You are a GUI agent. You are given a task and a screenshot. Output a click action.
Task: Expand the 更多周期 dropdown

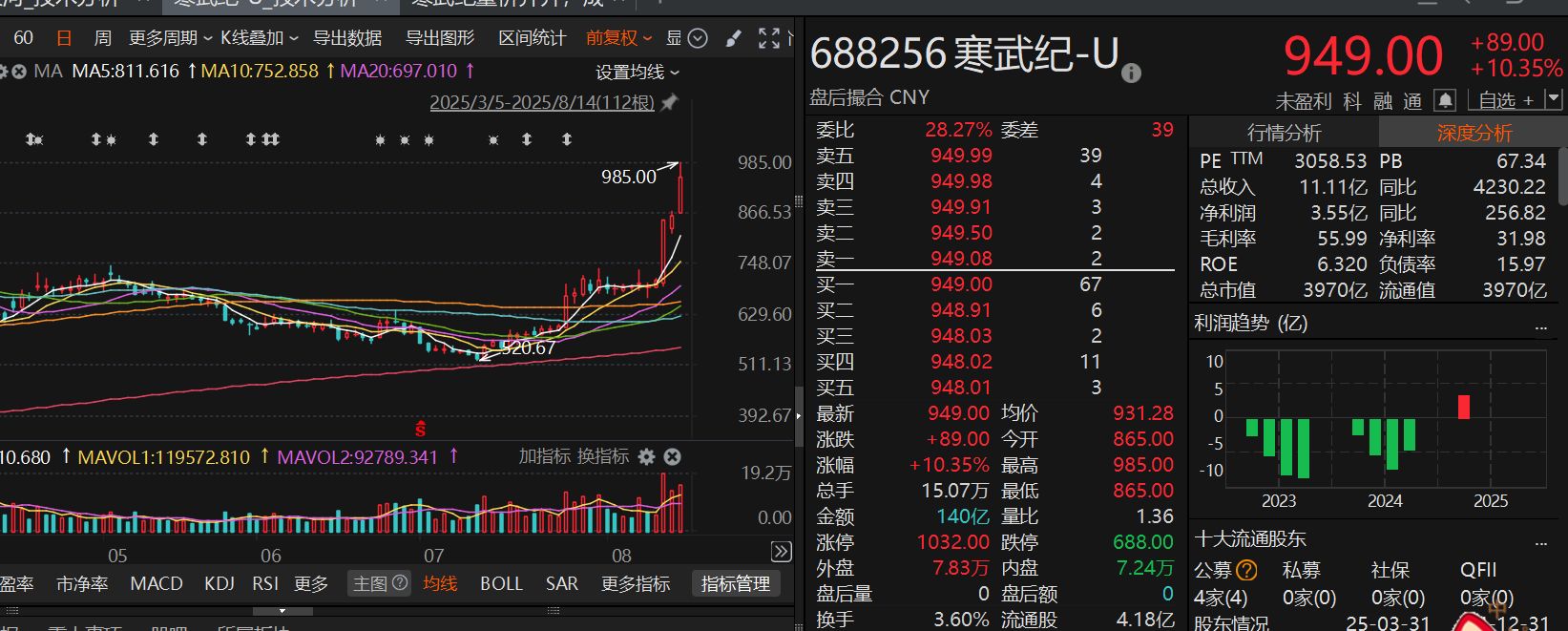(170, 38)
